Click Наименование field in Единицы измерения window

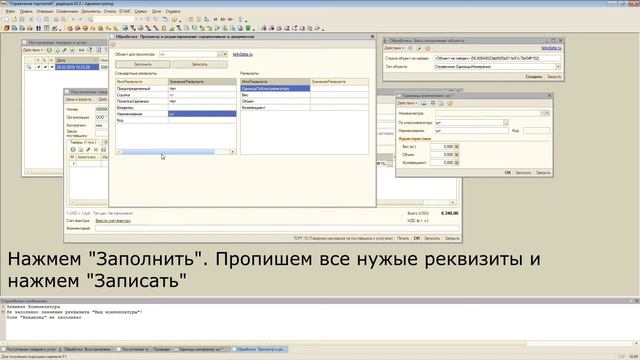click(471, 131)
